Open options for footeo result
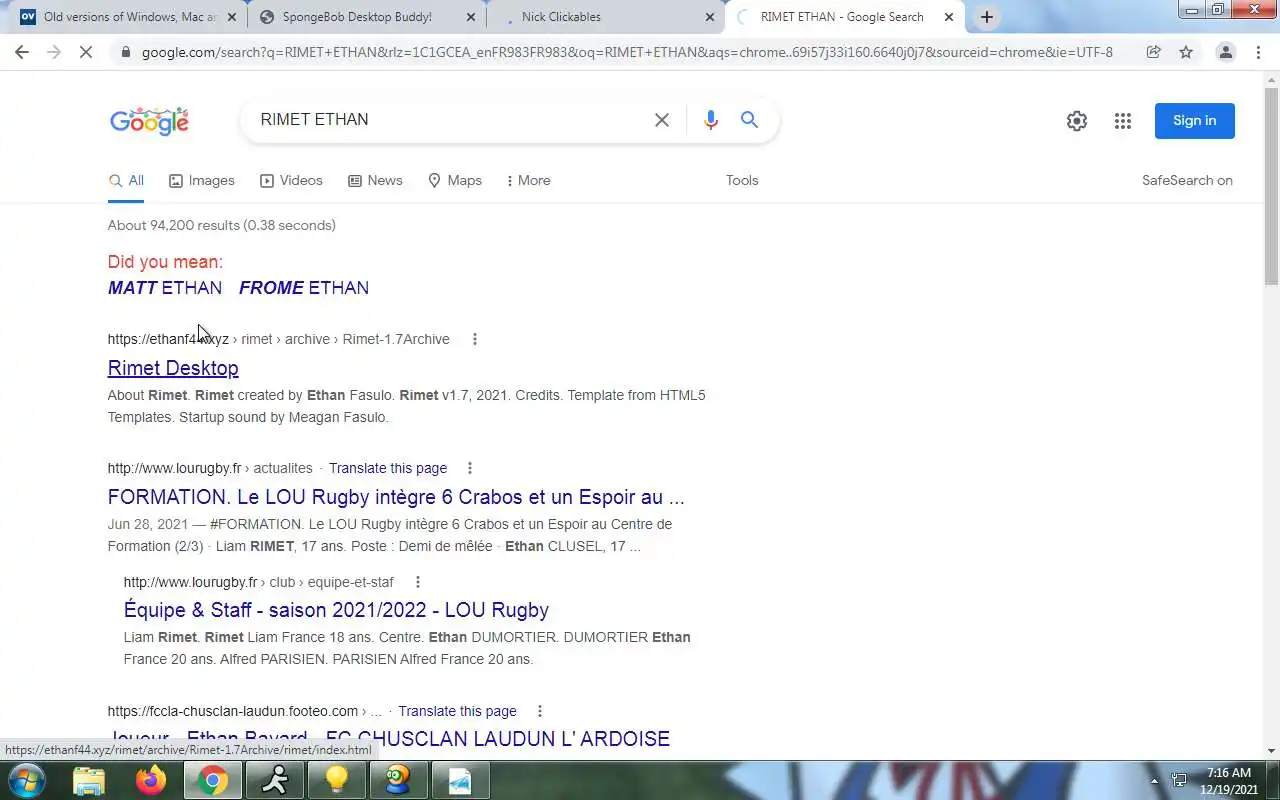The height and width of the screenshot is (800, 1280). [540, 711]
